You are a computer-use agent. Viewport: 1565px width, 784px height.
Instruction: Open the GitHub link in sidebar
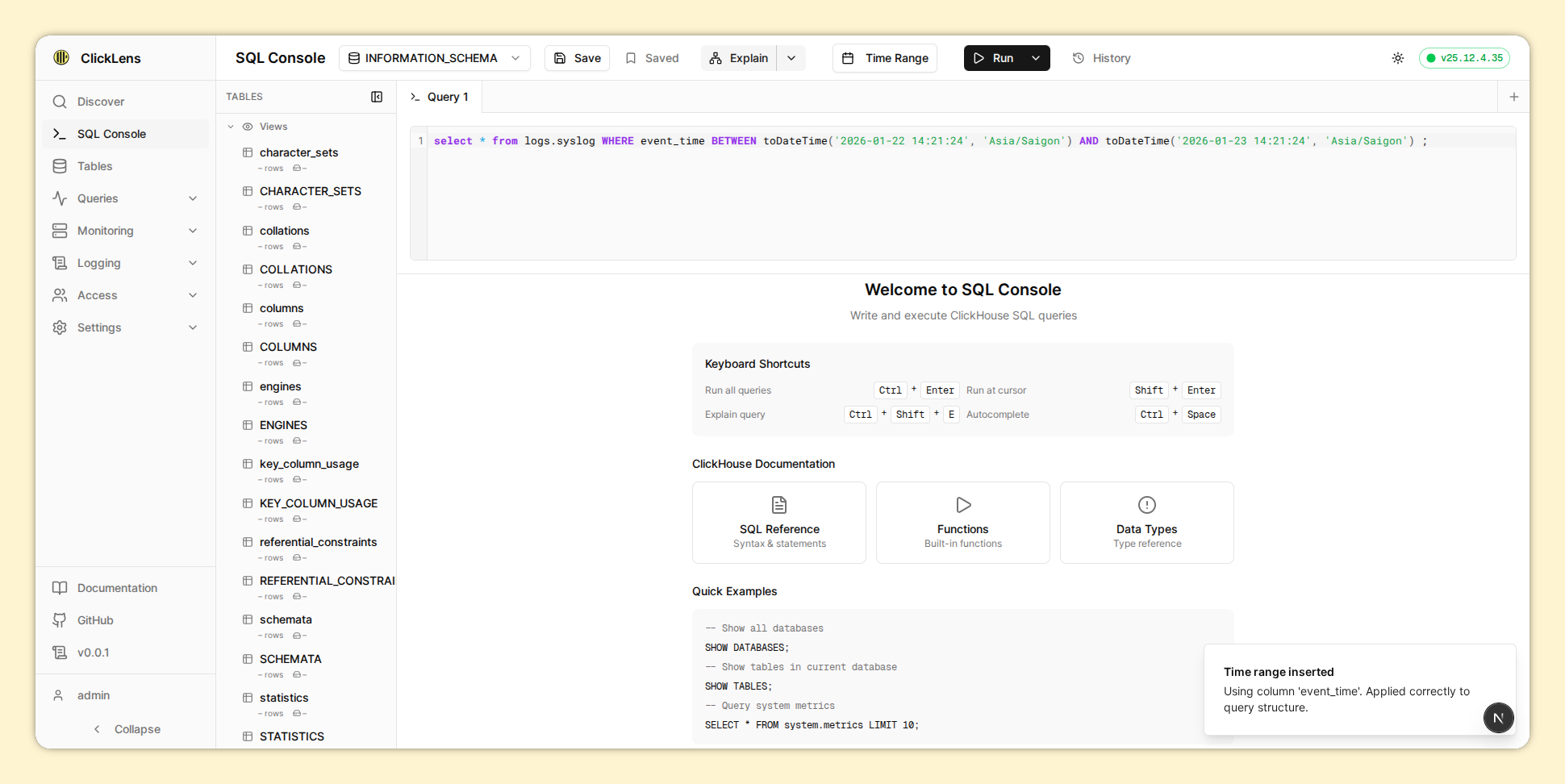[94, 620]
